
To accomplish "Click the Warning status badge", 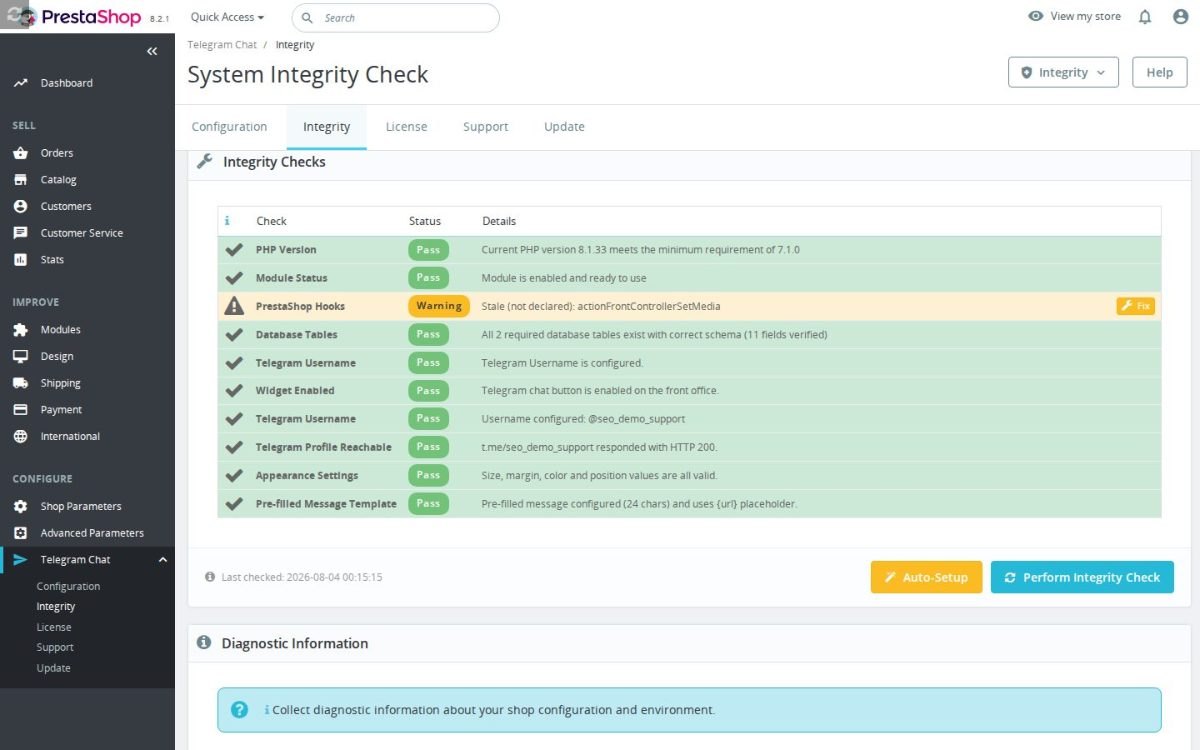I will click(438, 306).
